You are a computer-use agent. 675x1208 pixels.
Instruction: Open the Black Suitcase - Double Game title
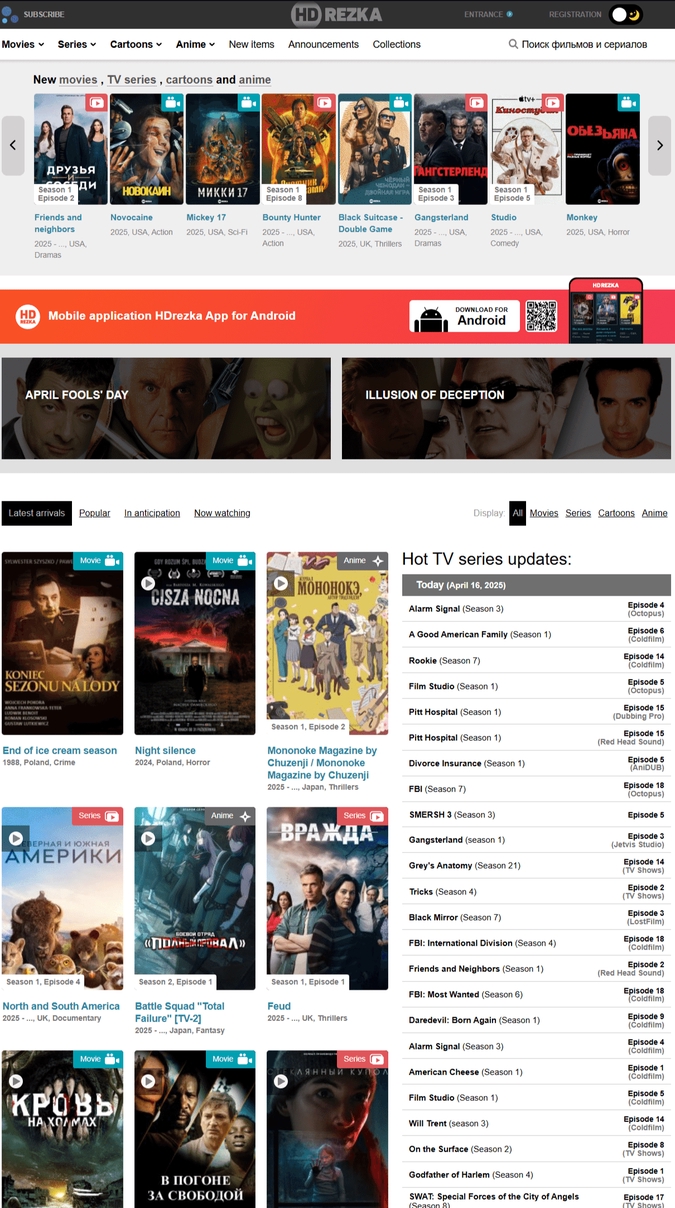point(371,223)
